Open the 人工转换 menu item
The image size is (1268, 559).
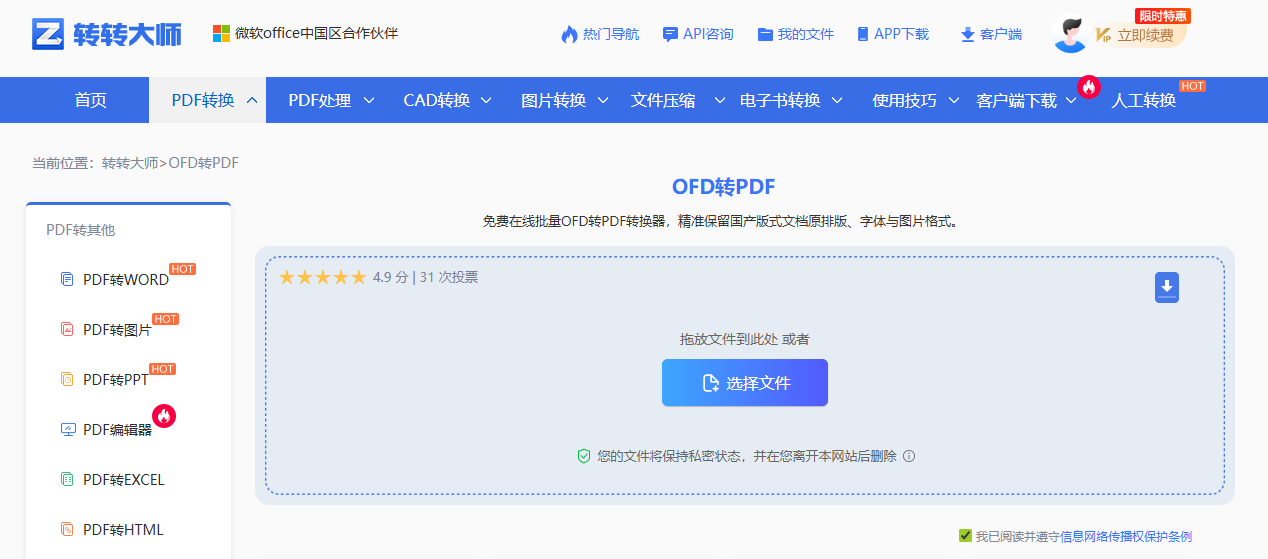(1143, 100)
